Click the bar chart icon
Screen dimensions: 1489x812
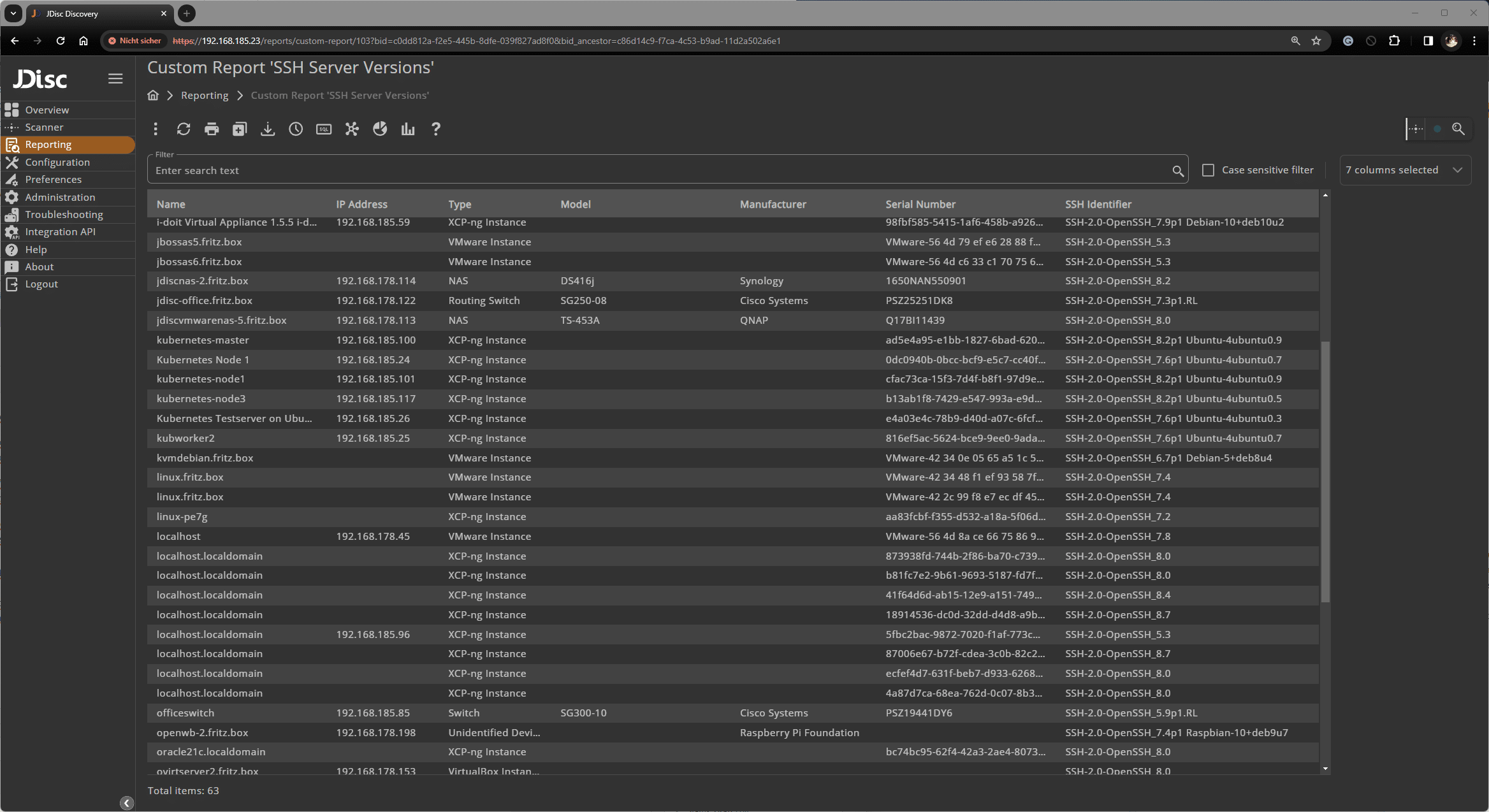coord(408,129)
